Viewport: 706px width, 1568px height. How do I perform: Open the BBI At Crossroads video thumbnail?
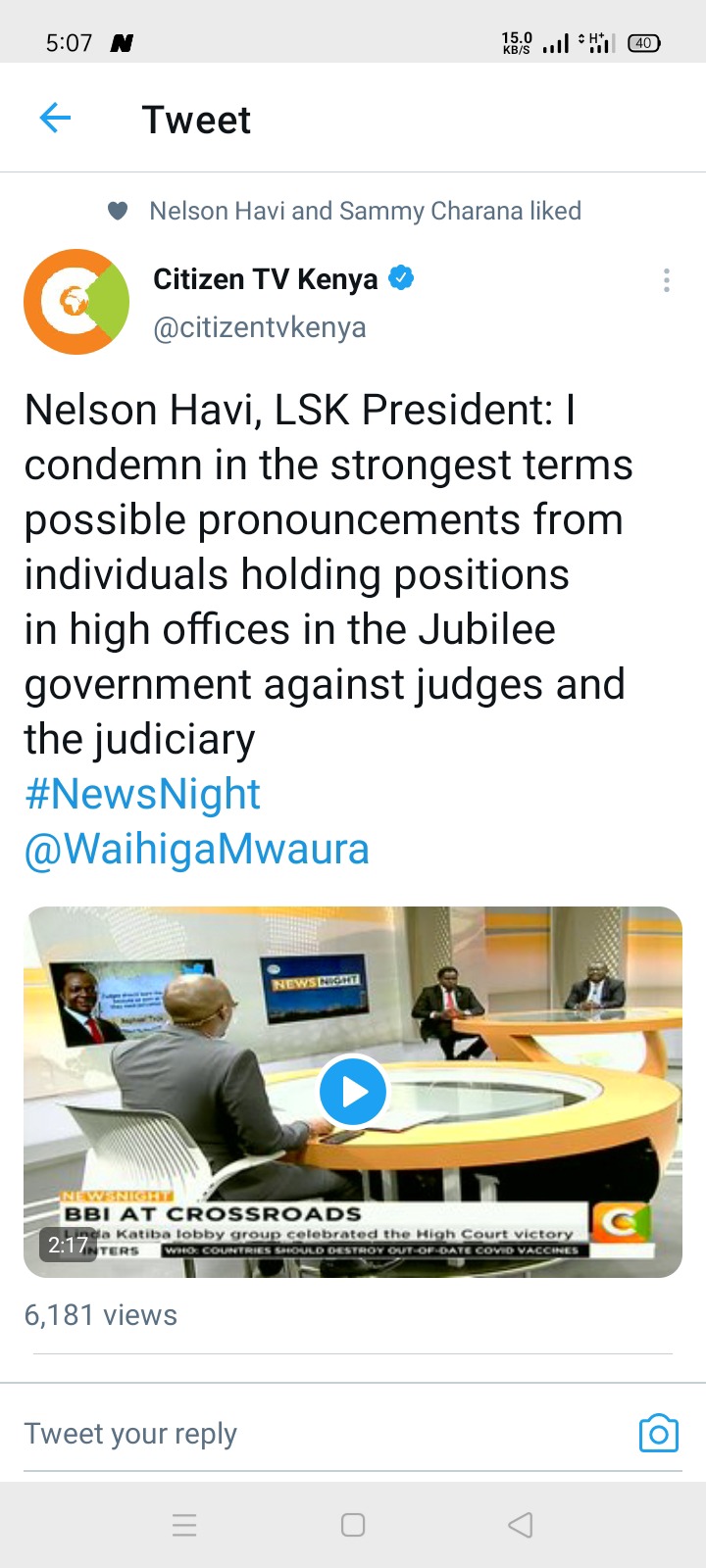click(353, 1092)
